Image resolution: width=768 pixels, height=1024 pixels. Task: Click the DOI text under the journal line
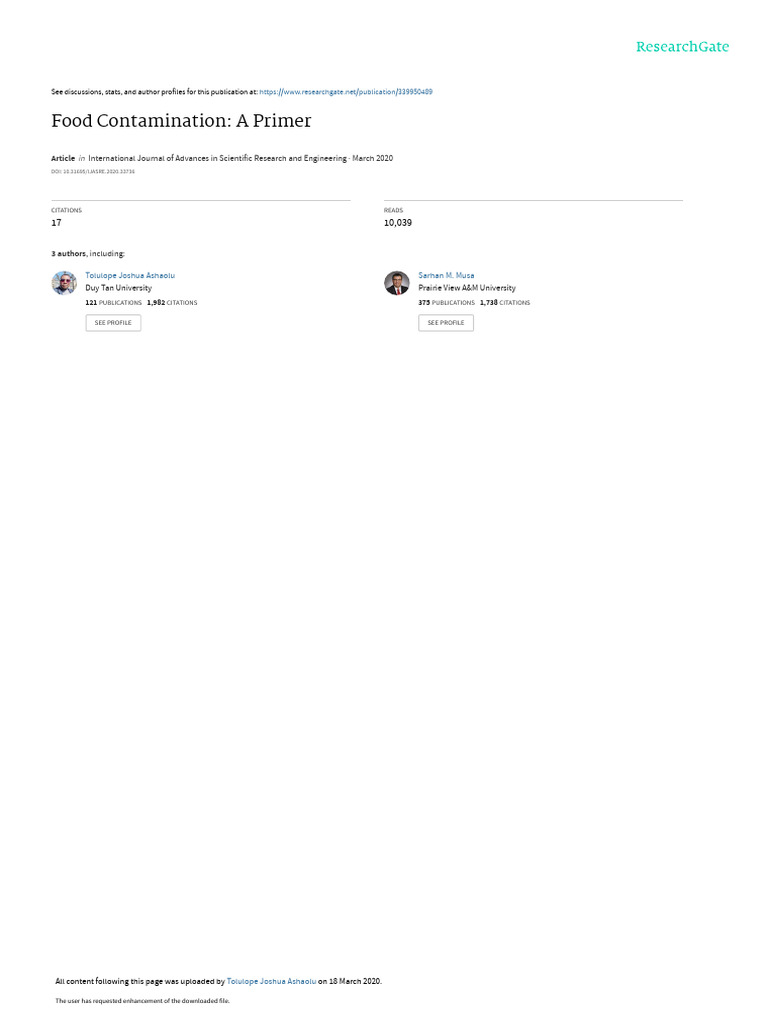coord(93,172)
